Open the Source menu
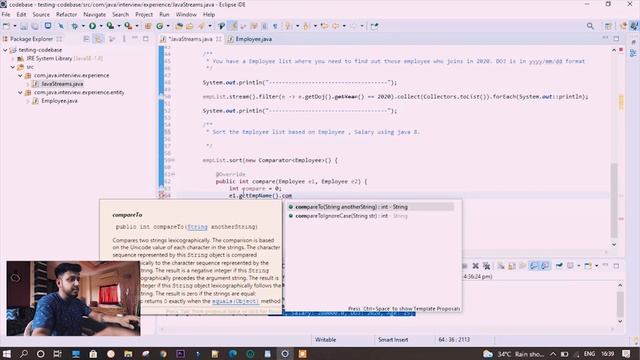The width and height of the screenshot is (640, 360). 41,14
